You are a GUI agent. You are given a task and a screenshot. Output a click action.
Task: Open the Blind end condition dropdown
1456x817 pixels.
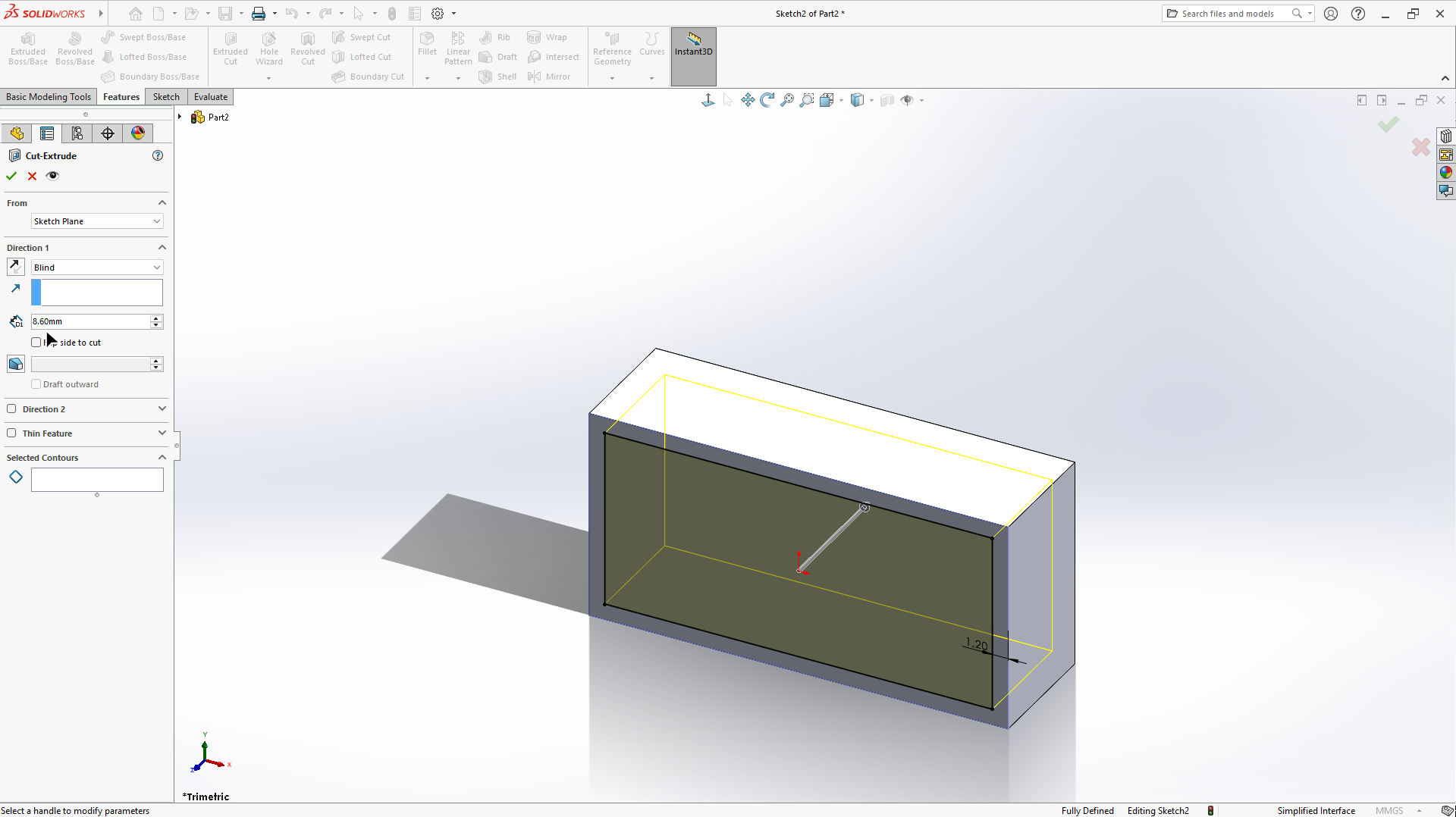click(x=97, y=268)
